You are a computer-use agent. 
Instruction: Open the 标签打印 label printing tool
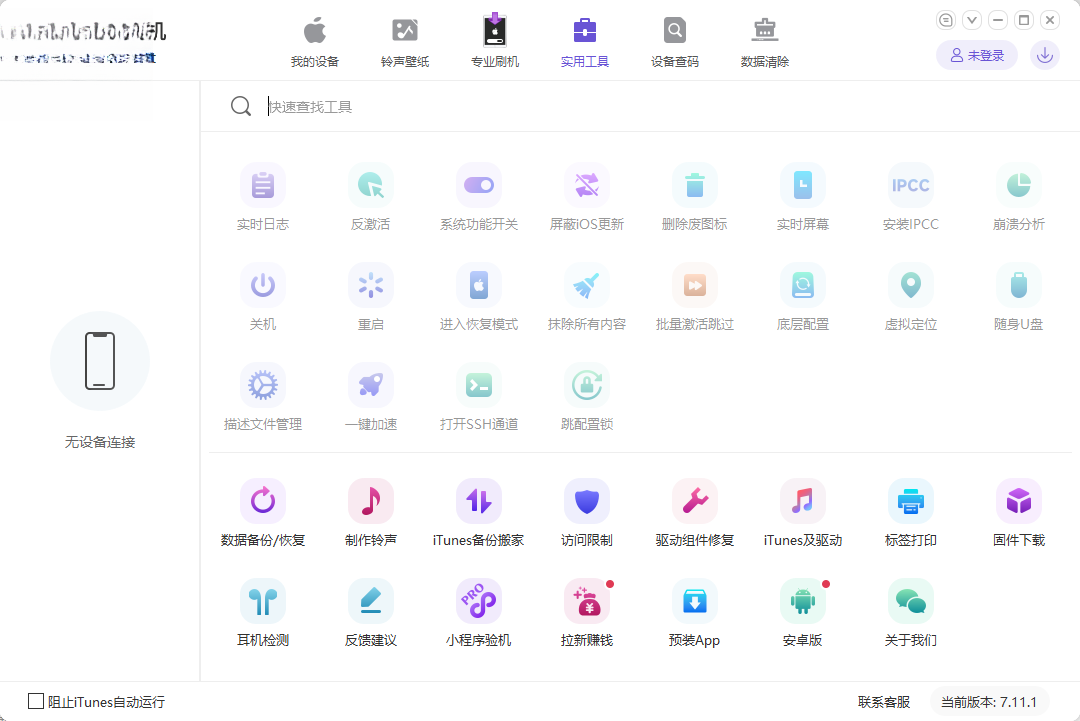(x=911, y=501)
